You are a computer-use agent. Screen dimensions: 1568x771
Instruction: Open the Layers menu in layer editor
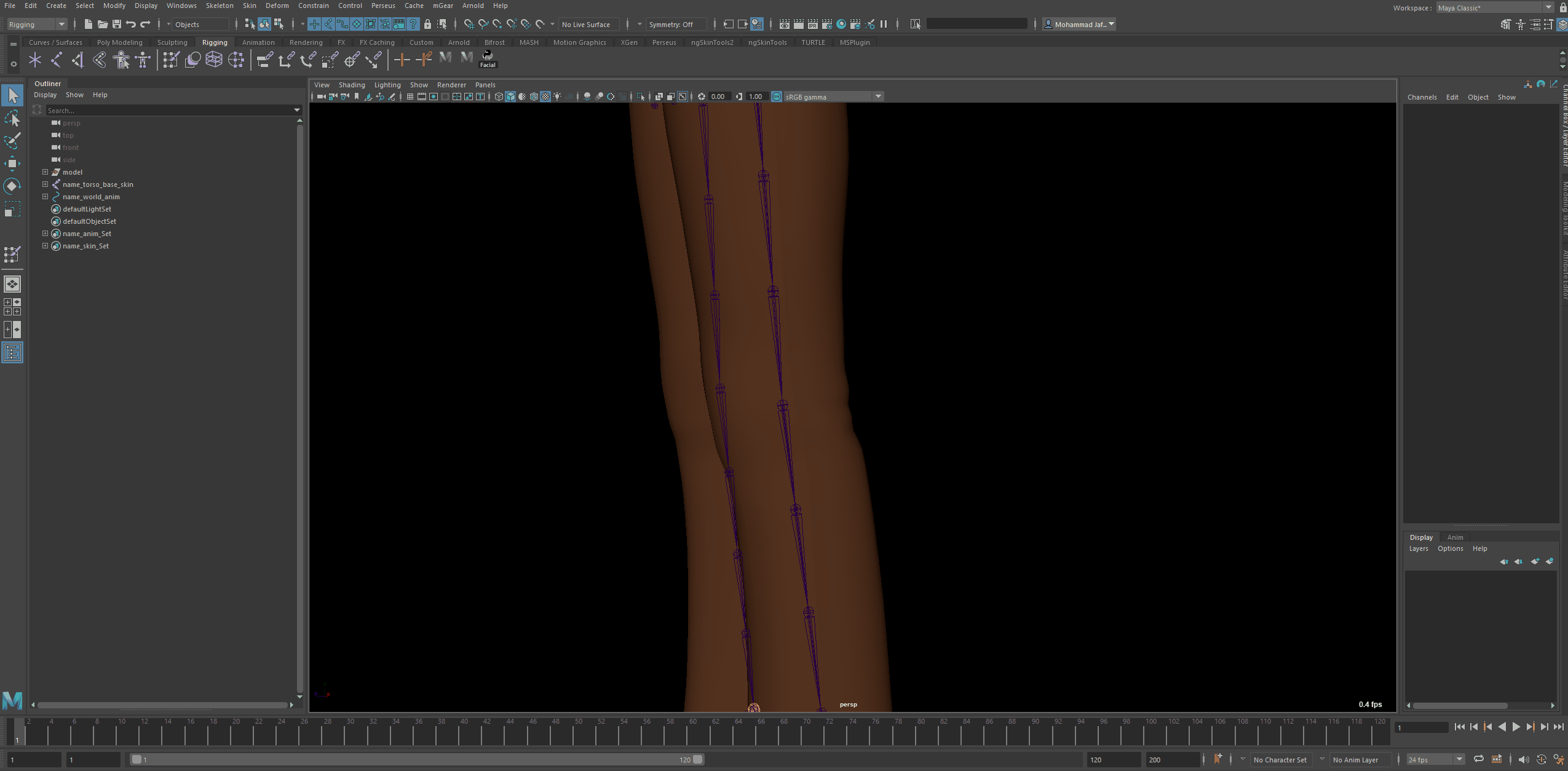(1418, 548)
